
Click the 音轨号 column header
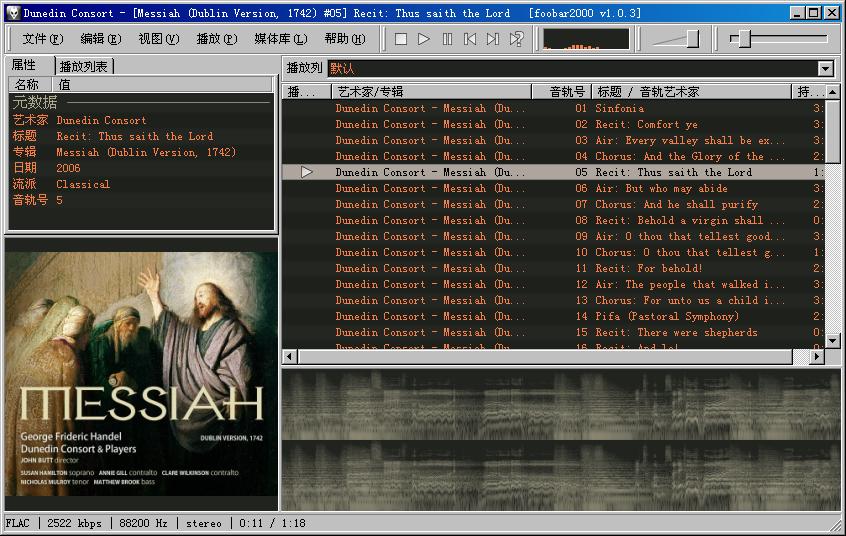click(x=562, y=92)
